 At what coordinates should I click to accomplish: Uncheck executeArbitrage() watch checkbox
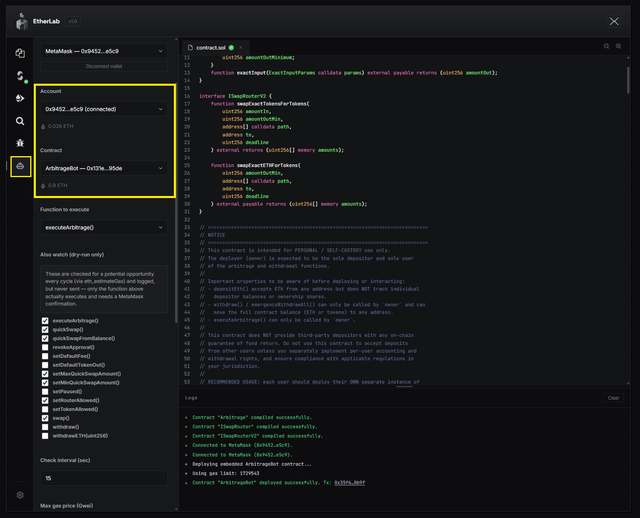pos(45,321)
